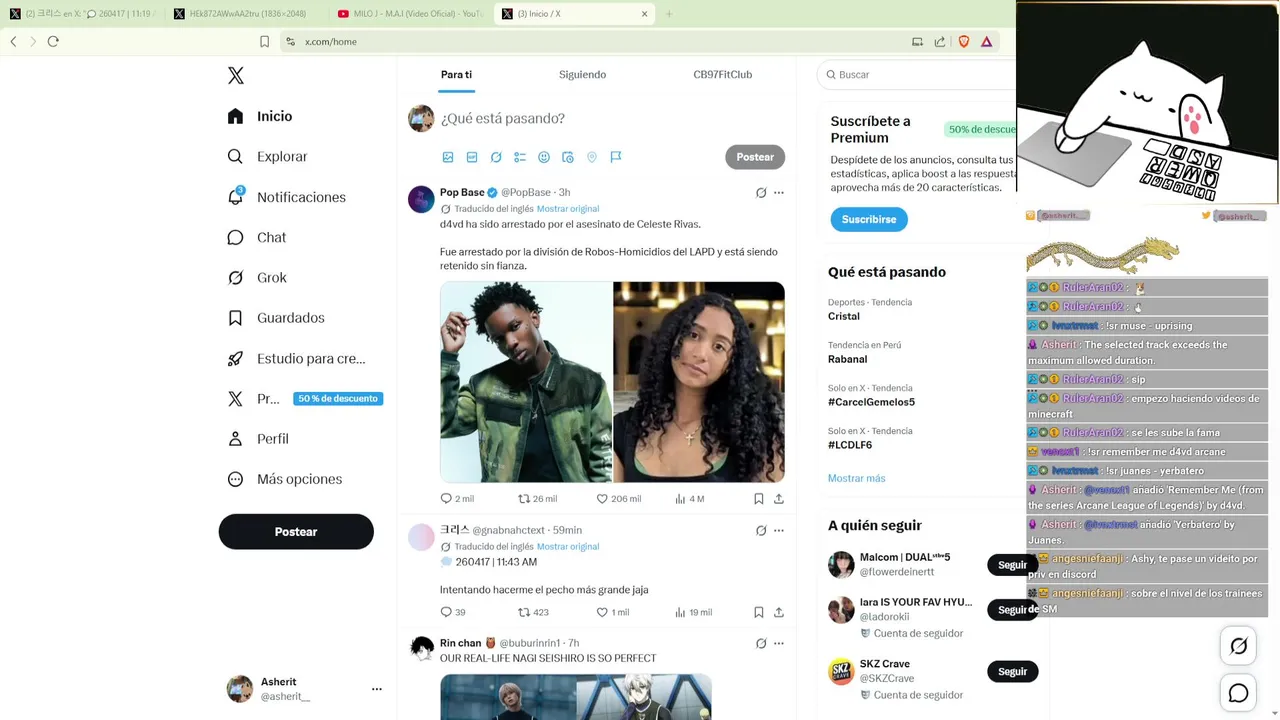Switch to the Siguiendo tab
This screenshot has height=720, width=1280.
(582, 75)
